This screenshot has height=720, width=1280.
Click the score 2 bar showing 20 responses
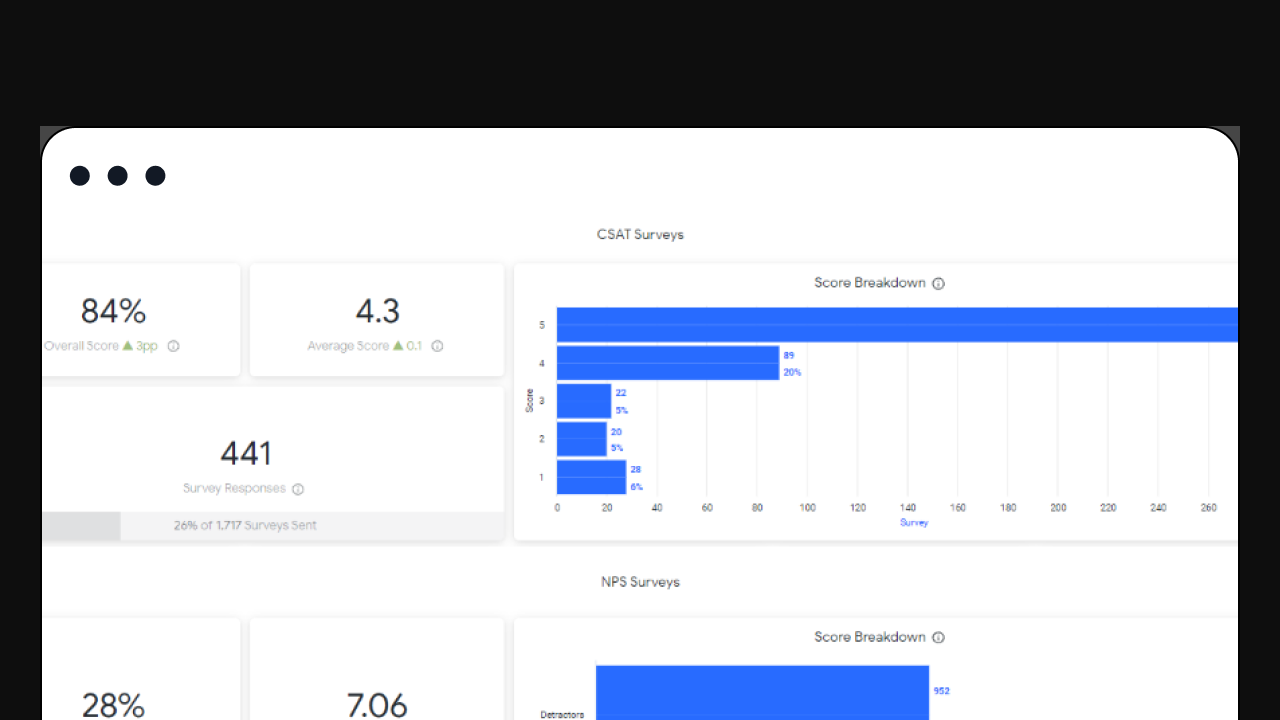point(581,439)
